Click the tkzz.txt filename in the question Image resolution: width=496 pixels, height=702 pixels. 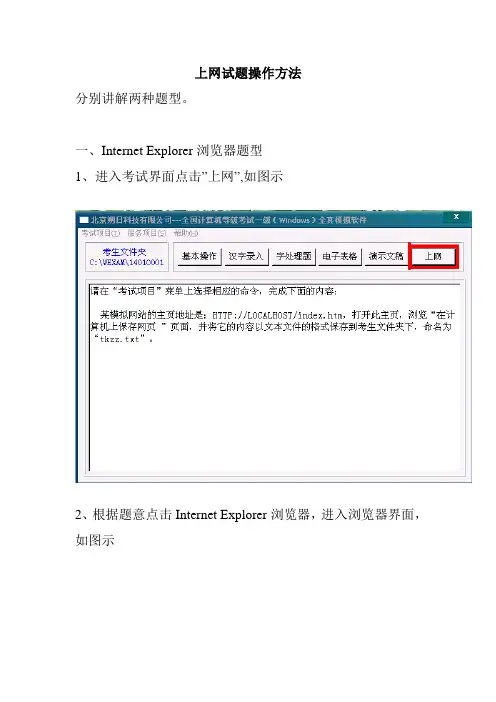pos(120,339)
